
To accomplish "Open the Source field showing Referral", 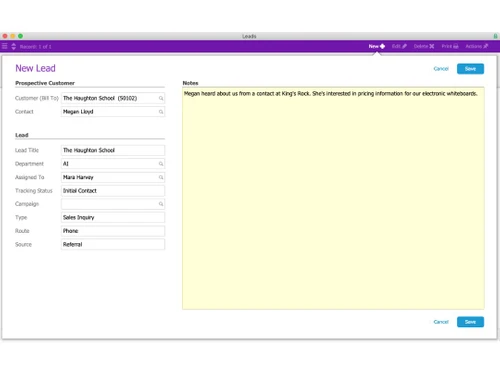I will pyautogui.click(x=113, y=244).
